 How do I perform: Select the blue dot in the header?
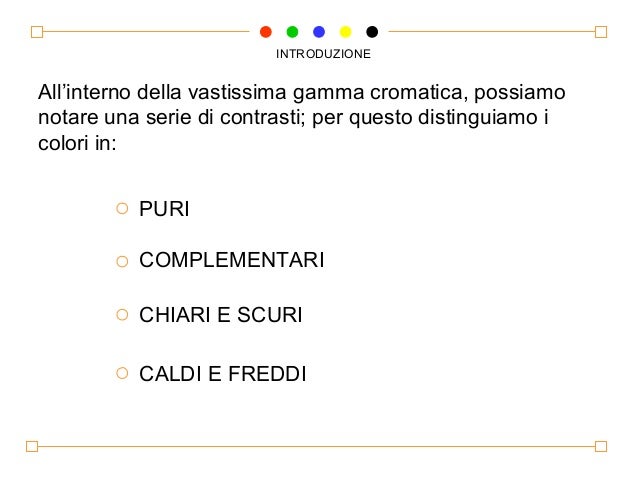coord(319,32)
